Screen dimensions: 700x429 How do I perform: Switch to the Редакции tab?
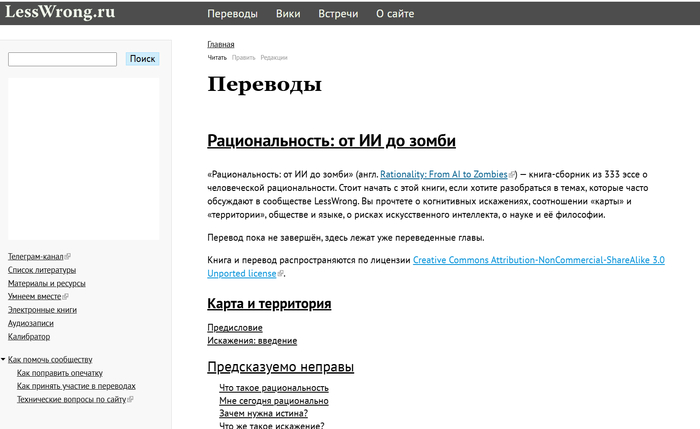[x=274, y=58]
